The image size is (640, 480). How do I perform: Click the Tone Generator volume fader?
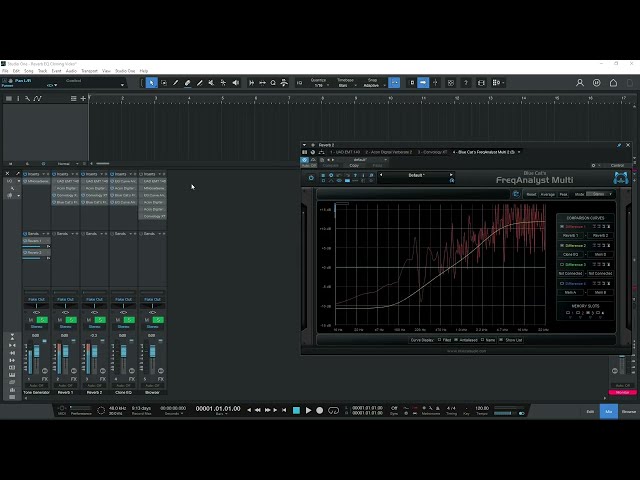[37, 351]
